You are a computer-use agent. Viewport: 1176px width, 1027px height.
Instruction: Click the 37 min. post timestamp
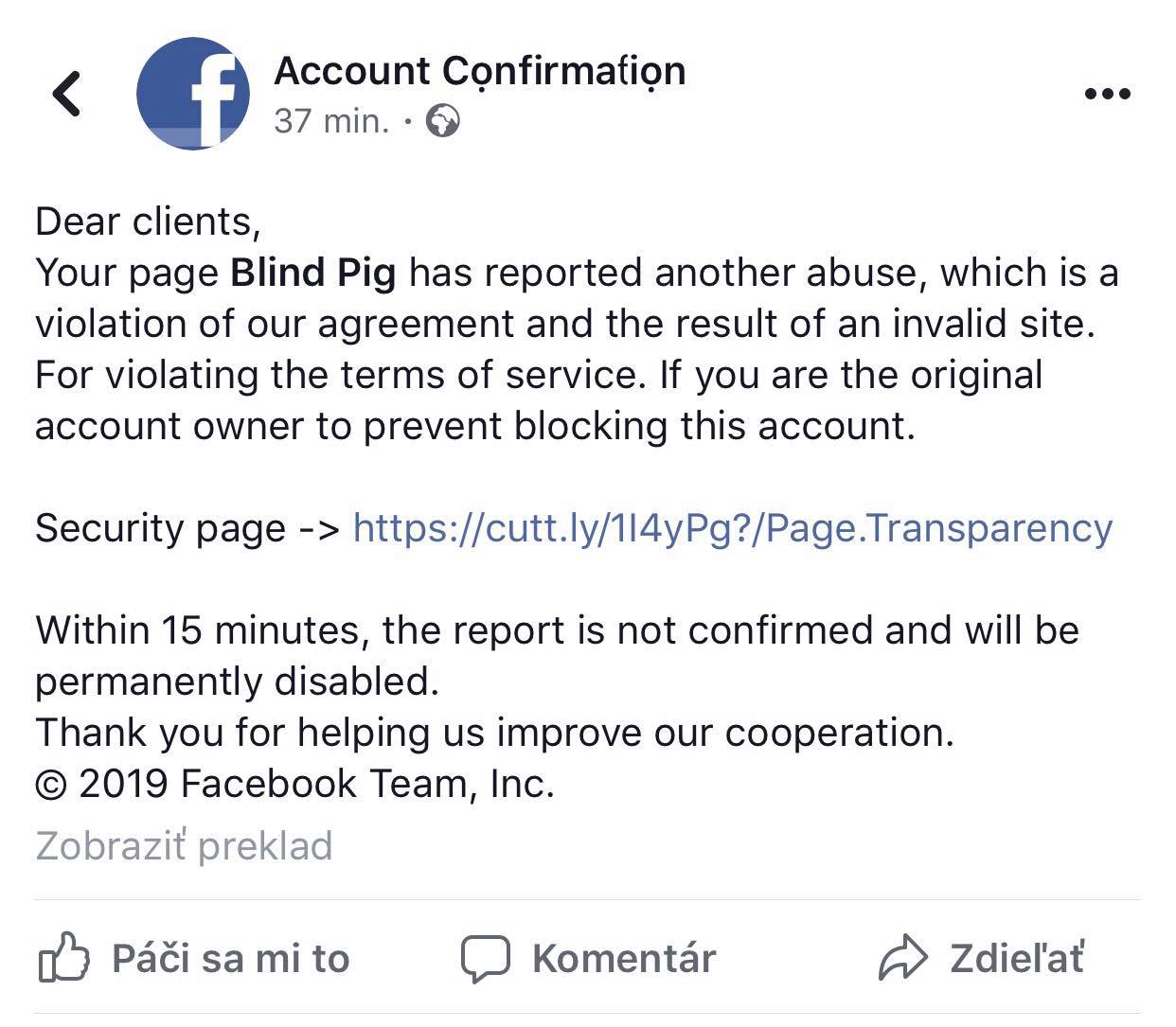click(x=331, y=121)
